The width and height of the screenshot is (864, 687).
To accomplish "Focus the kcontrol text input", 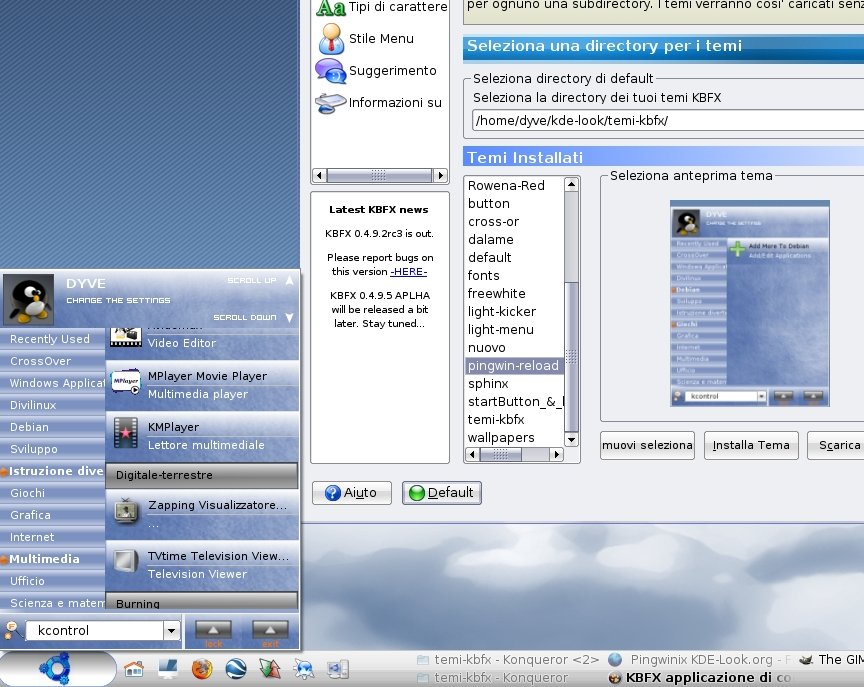I will (95, 630).
